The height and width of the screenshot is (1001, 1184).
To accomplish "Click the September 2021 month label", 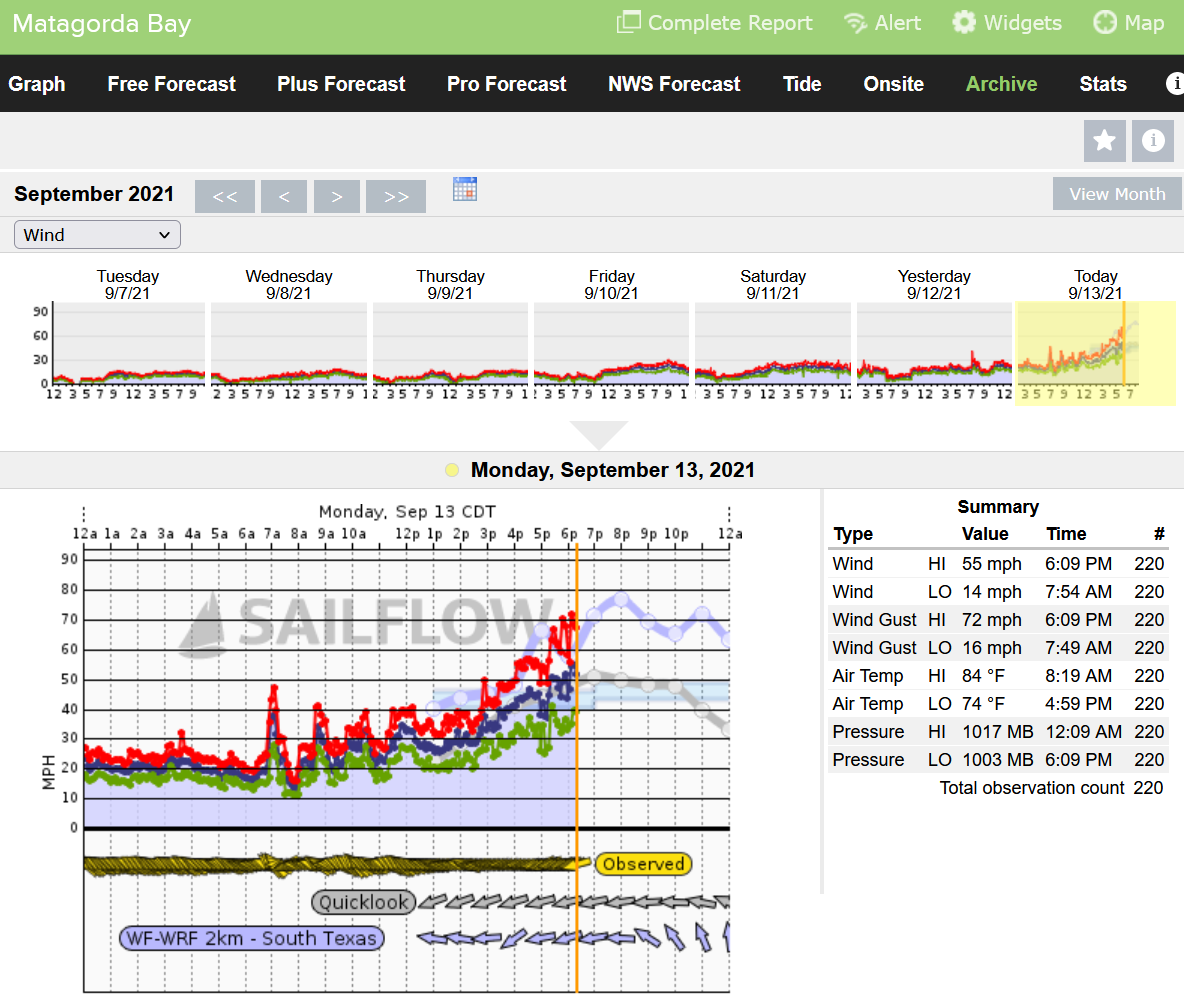I will (94, 194).
